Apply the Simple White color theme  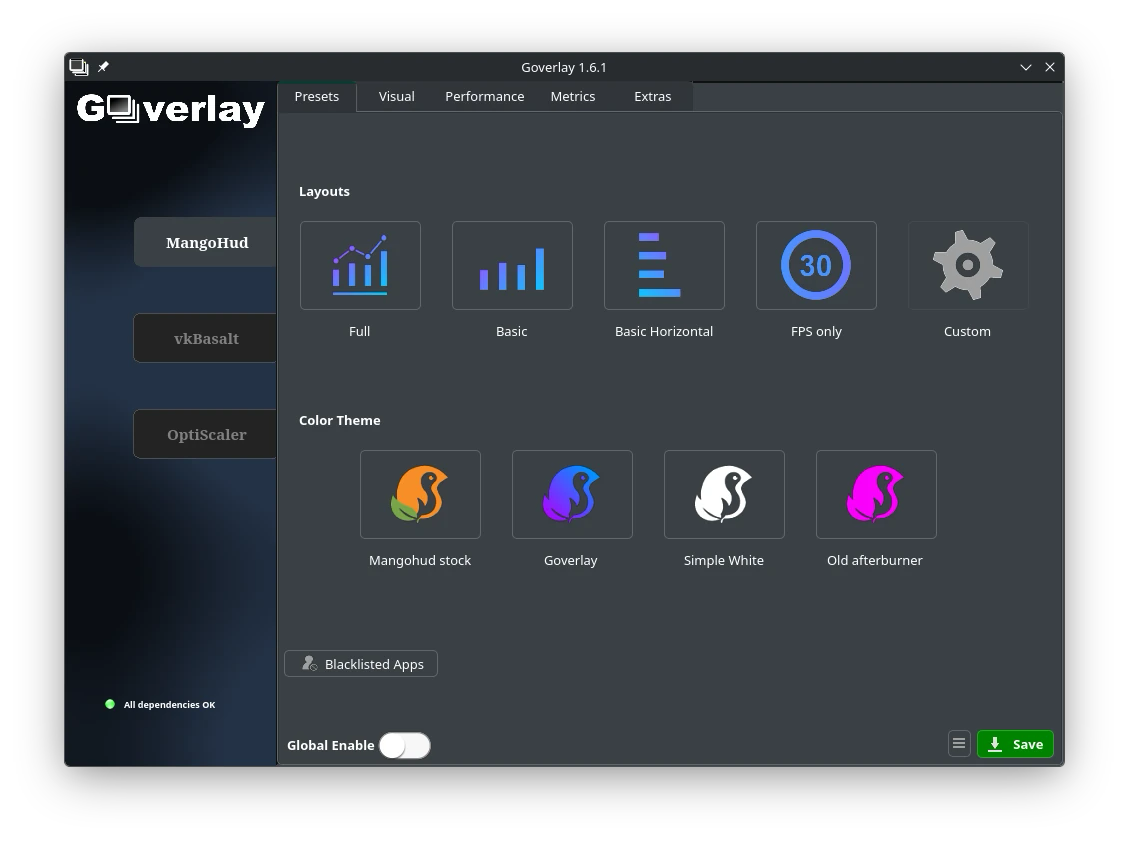pos(724,494)
